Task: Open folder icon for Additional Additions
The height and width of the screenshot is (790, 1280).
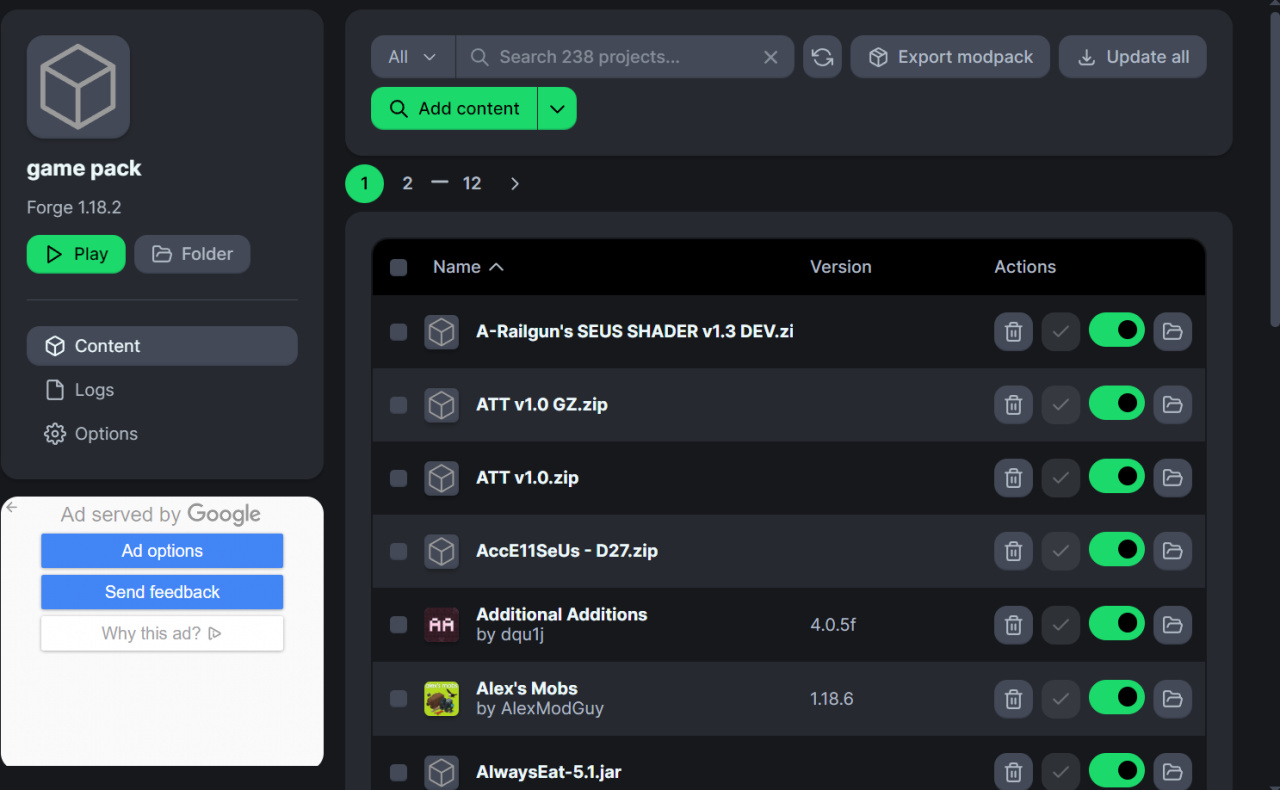Action: (1172, 625)
